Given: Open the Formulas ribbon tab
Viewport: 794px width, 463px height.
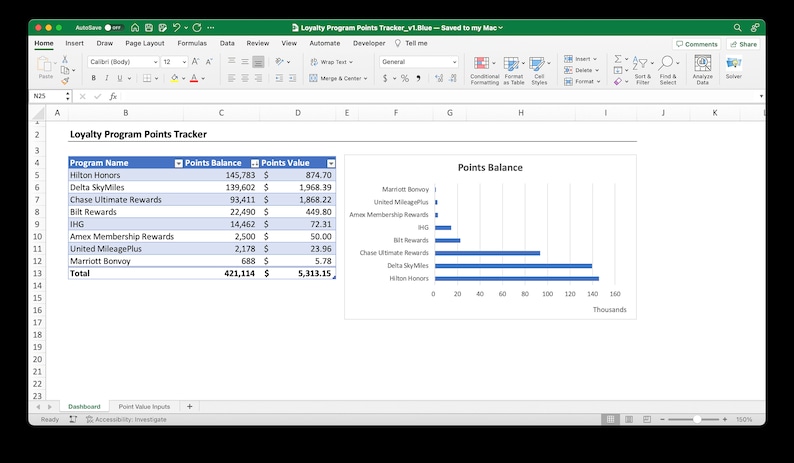Looking at the screenshot, I should (192, 43).
